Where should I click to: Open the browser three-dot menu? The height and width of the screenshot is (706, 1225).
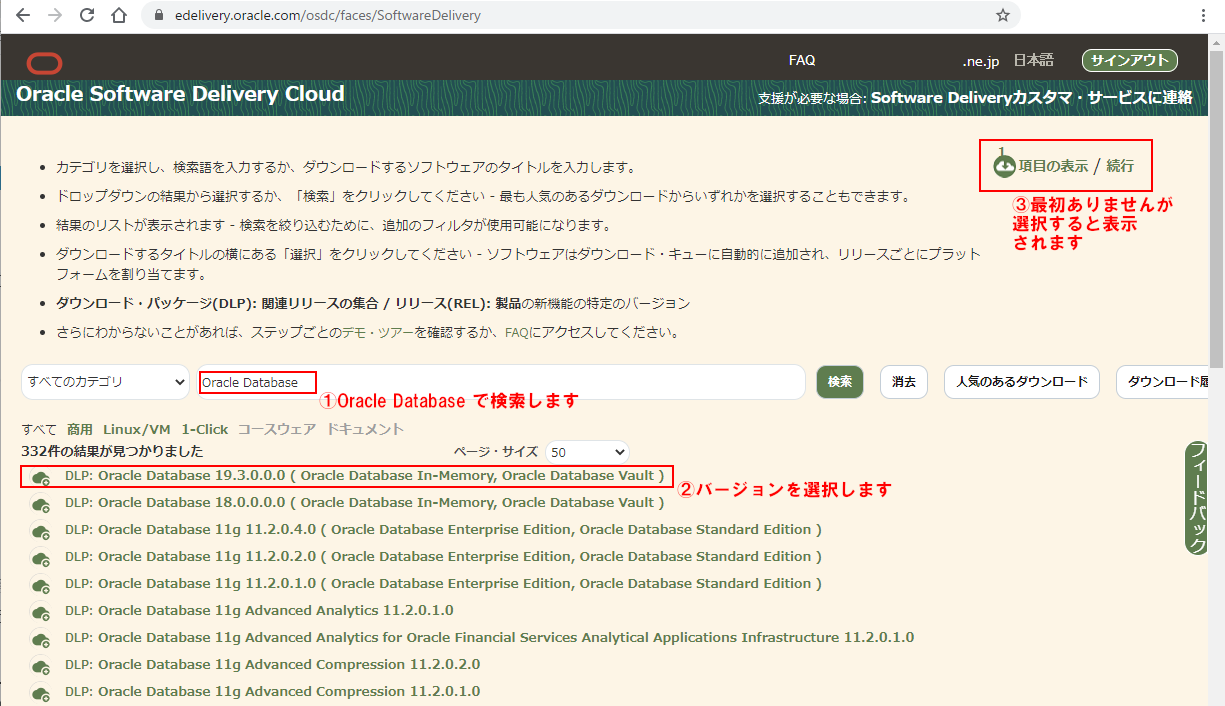pos(1205,16)
